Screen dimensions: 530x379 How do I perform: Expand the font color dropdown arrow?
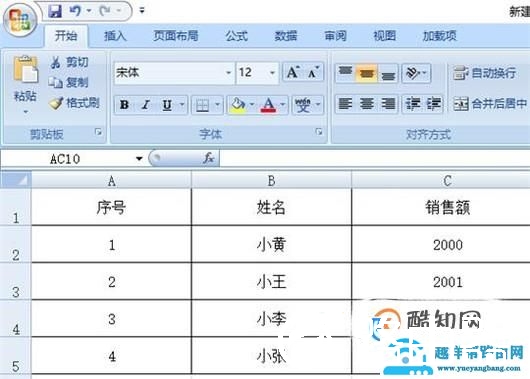283,105
